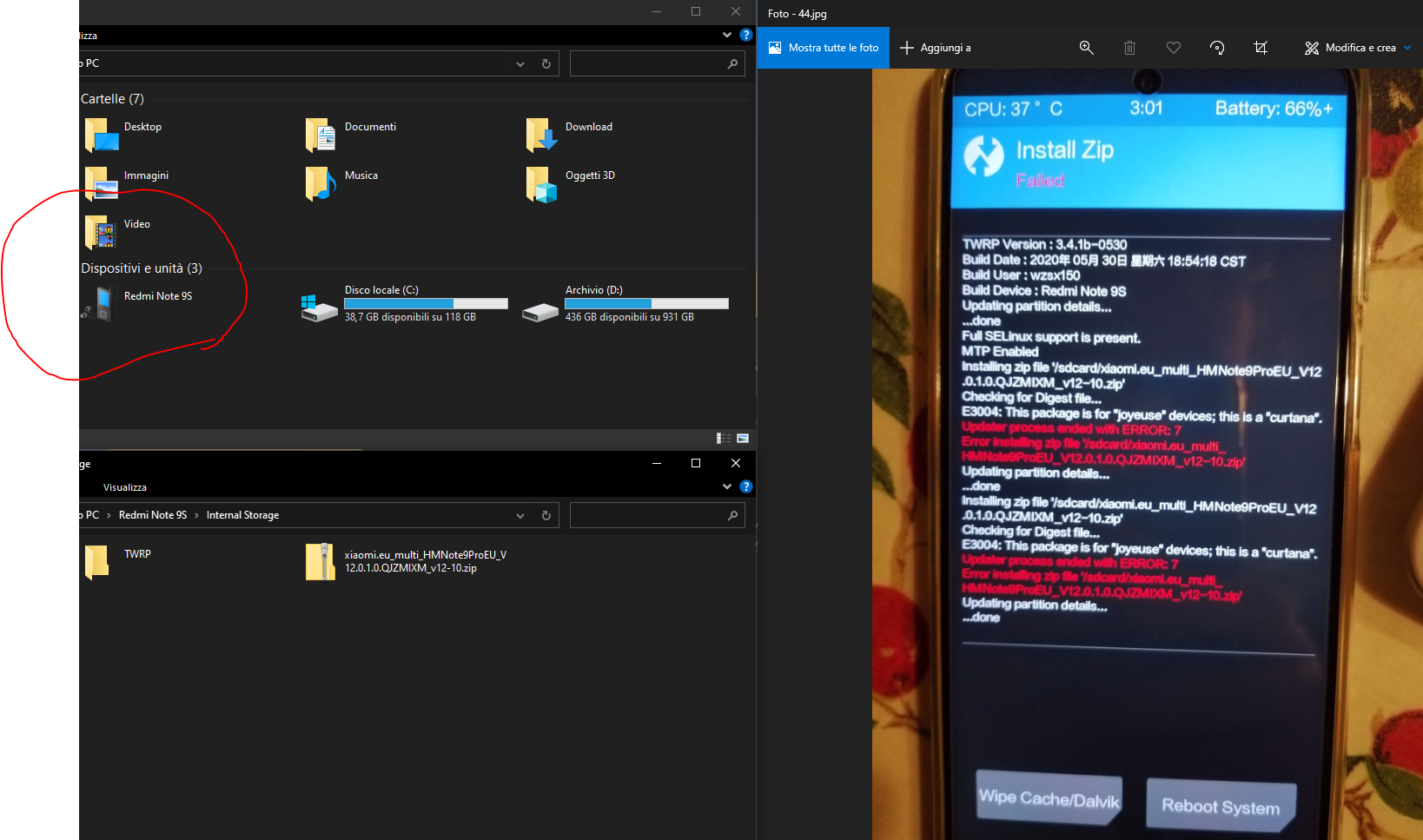The width and height of the screenshot is (1423, 840).
Task: Click Archivio (D:) capacity bar
Action: 646,304
